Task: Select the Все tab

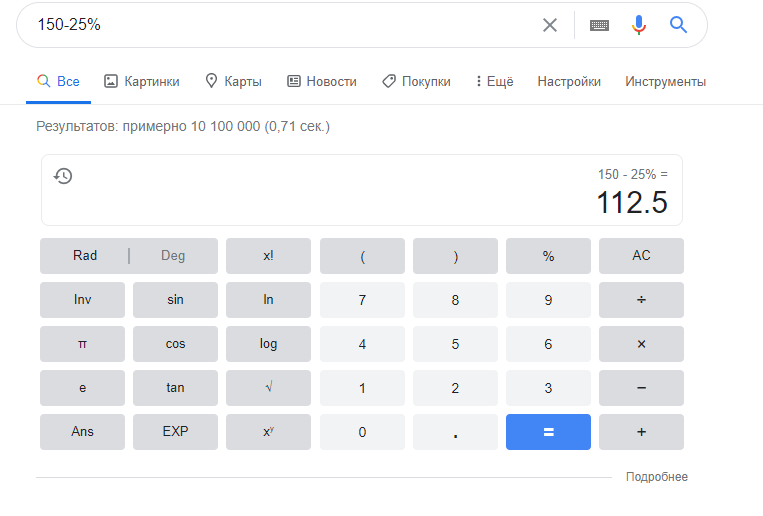Action: coord(58,81)
